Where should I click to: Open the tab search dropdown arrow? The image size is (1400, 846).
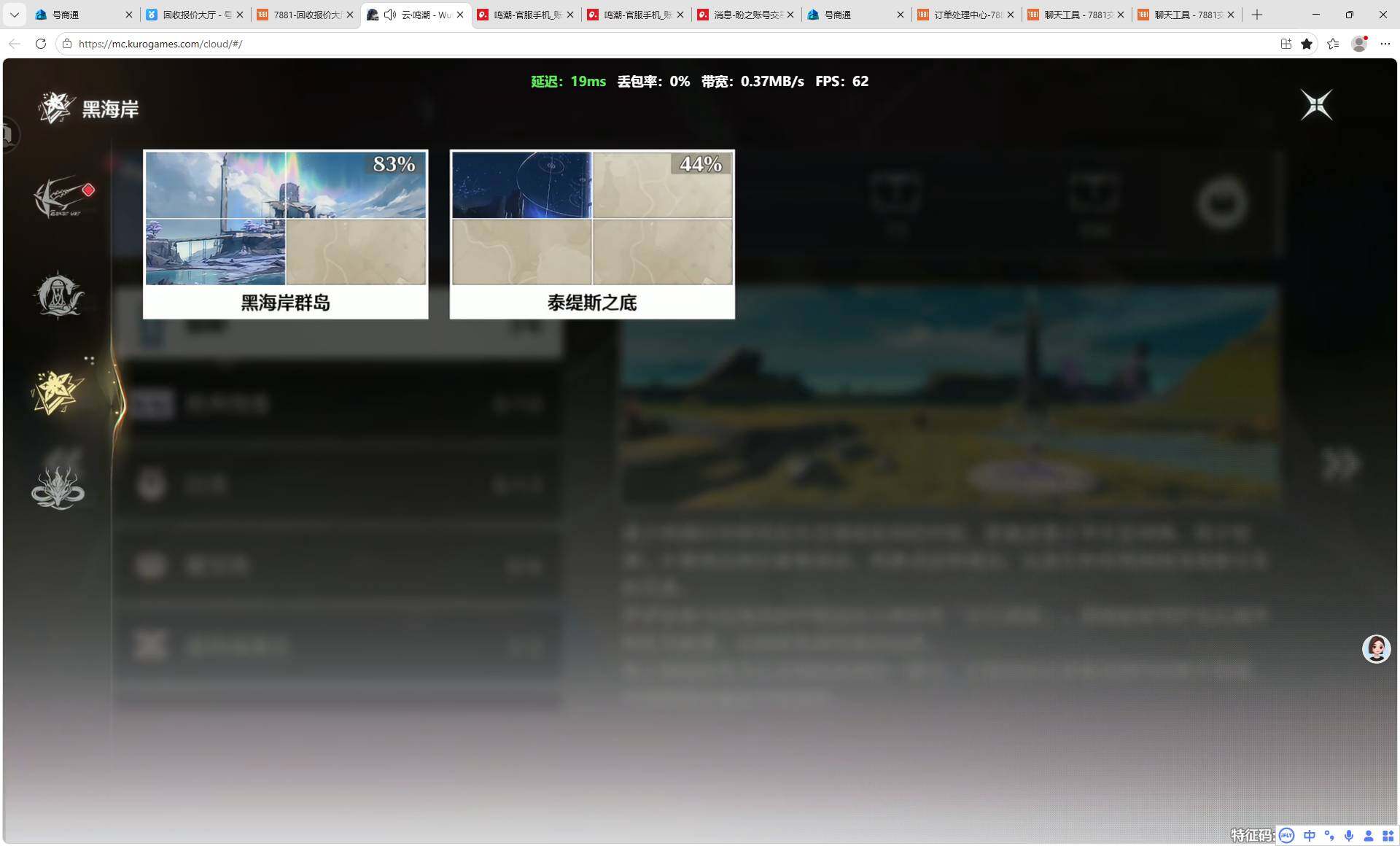pyautogui.click(x=14, y=15)
